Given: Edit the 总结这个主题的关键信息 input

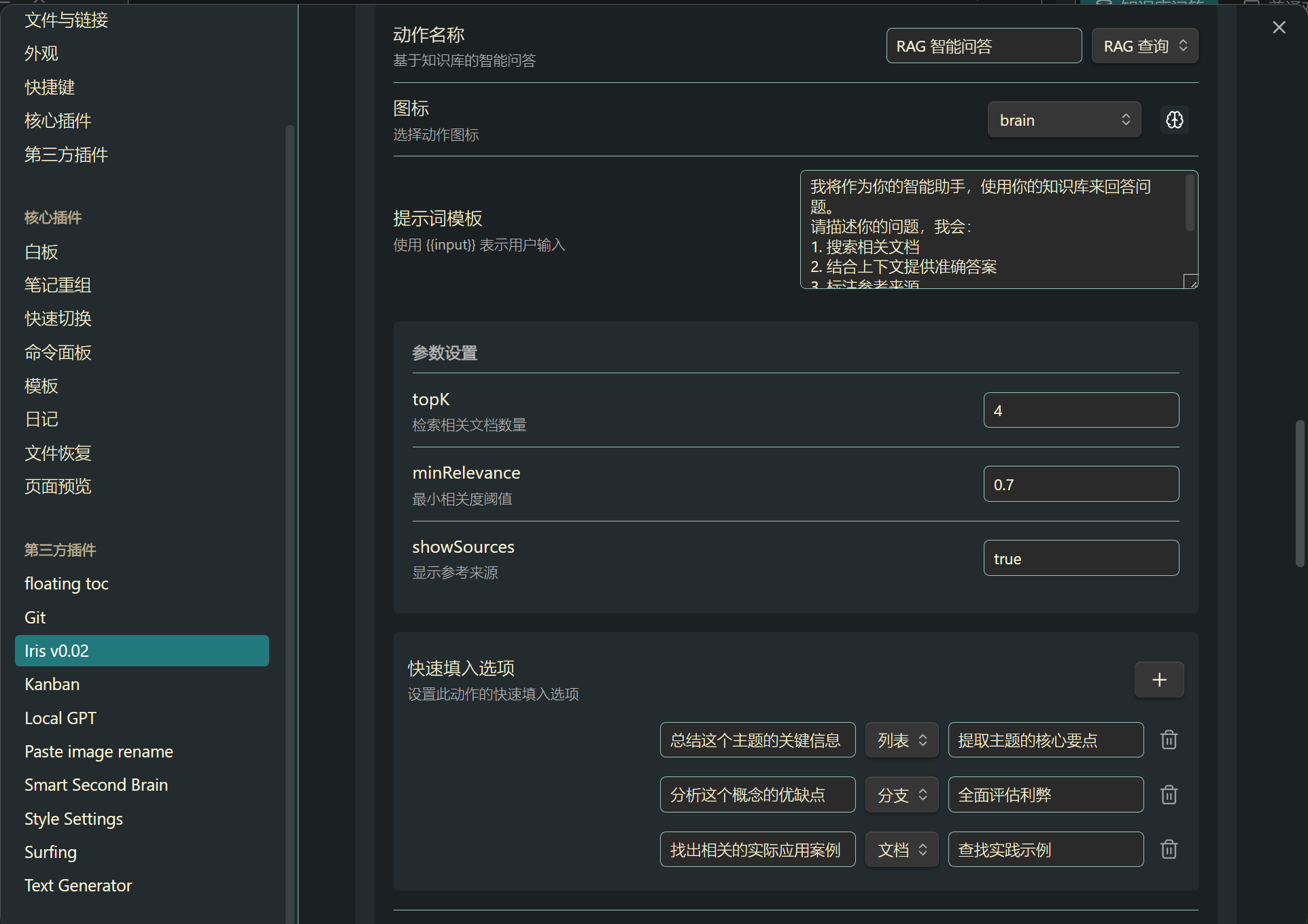Looking at the screenshot, I should pyautogui.click(x=757, y=740).
